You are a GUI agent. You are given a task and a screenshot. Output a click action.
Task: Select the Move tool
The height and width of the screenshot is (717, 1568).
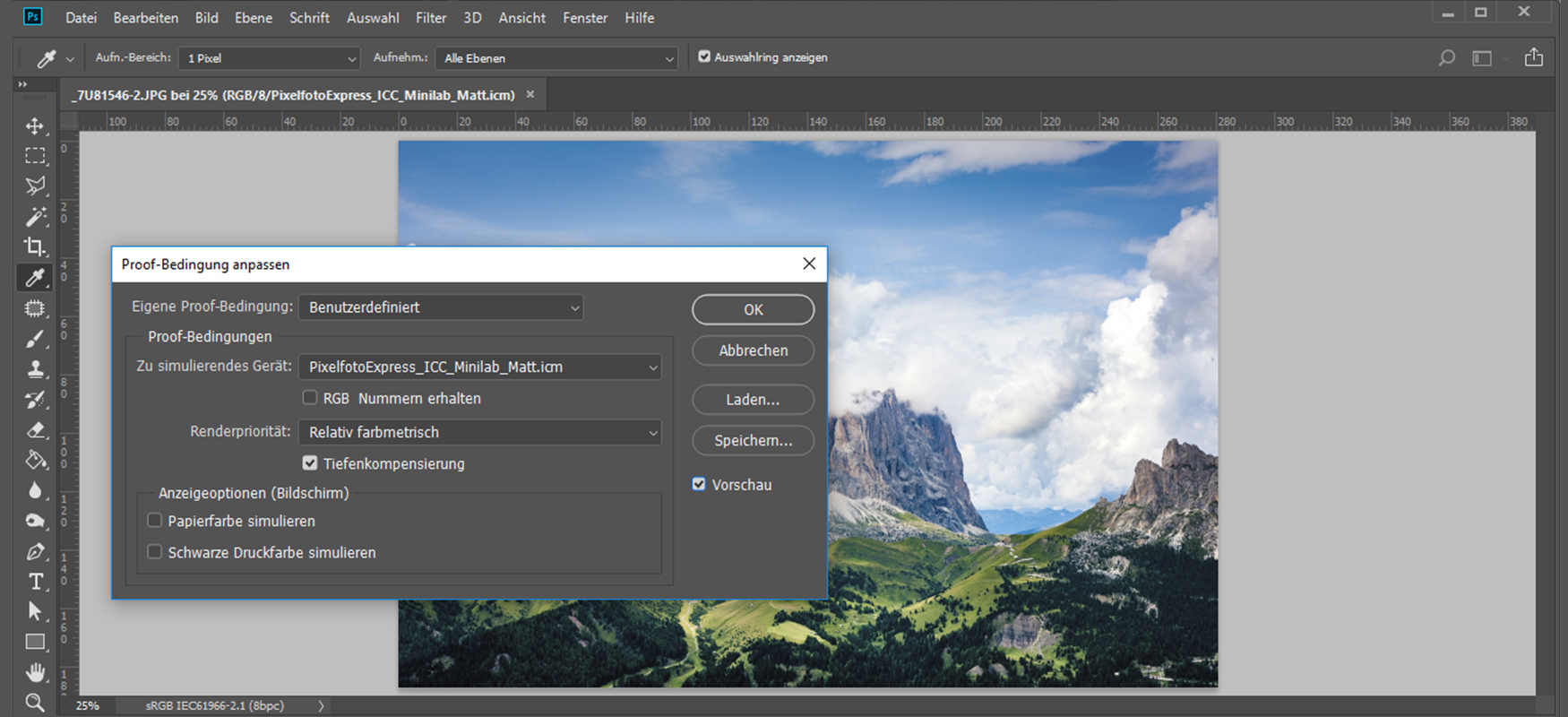tap(35, 125)
